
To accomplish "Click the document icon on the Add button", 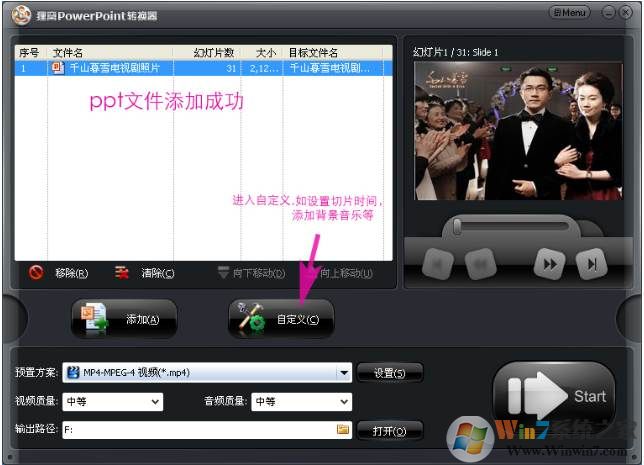I will 94,319.
